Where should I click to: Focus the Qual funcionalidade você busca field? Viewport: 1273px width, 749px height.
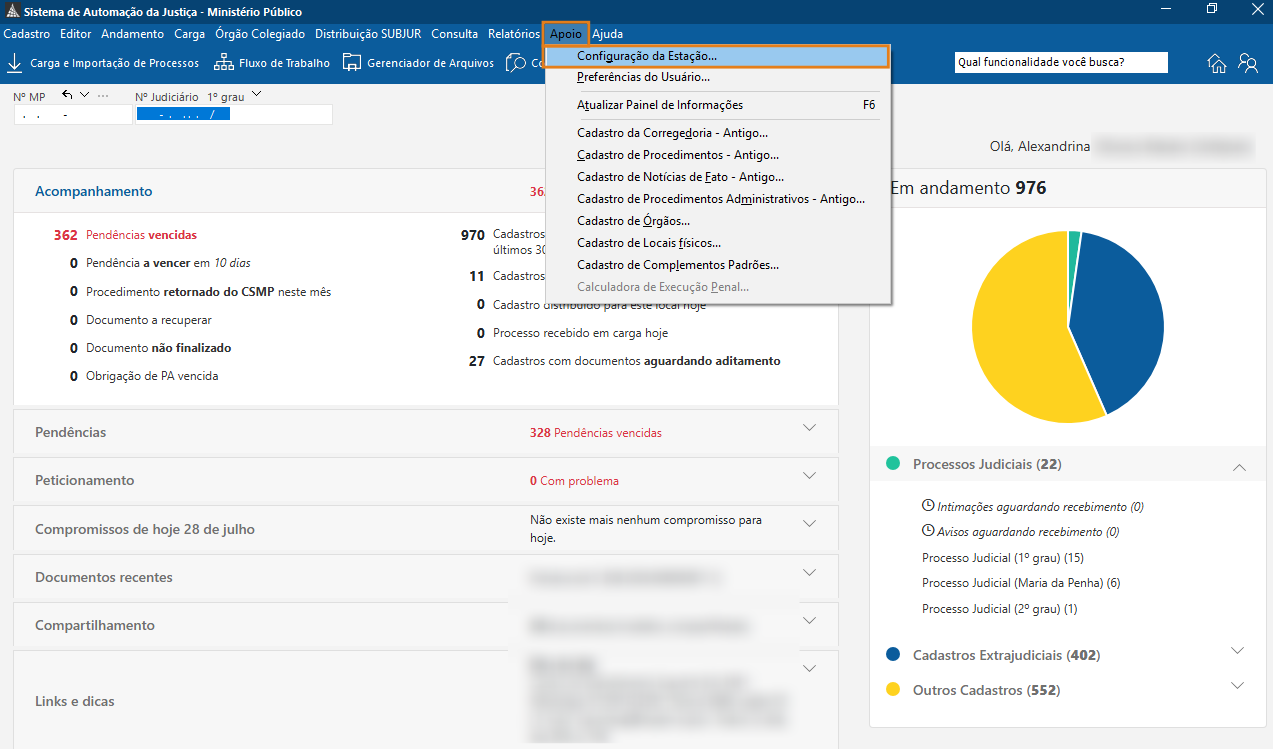tap(1061, 62)
